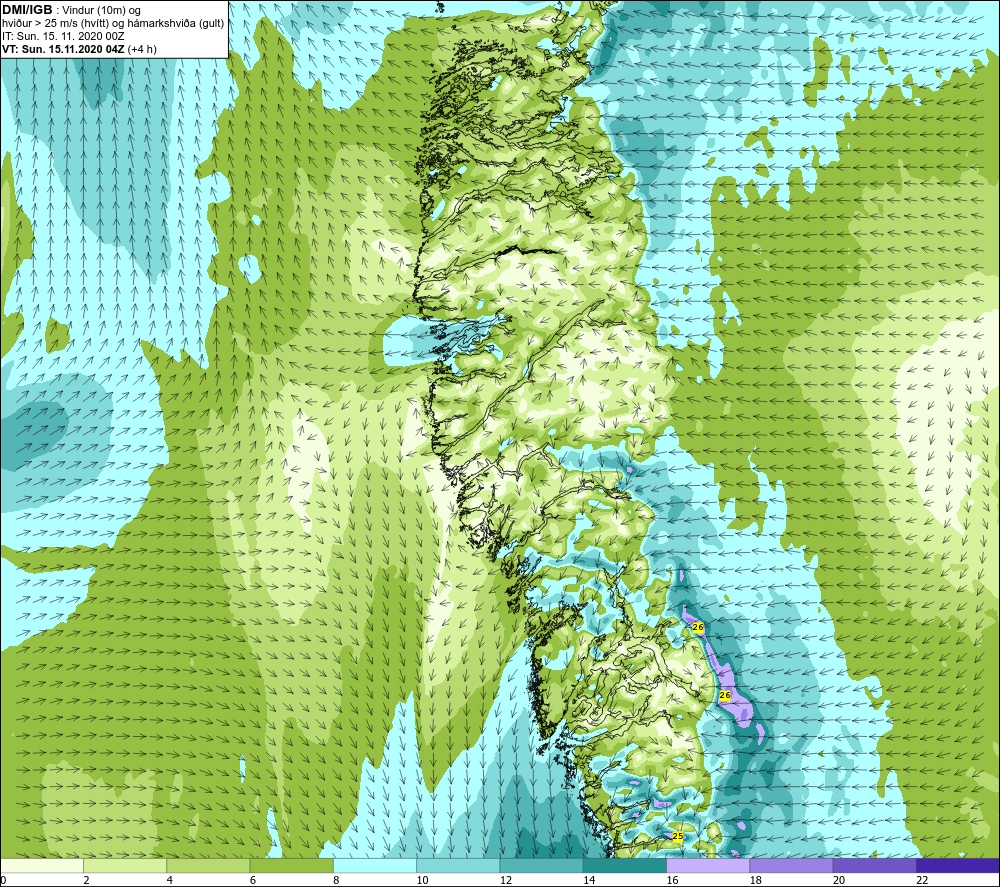Click the scale value 10
Image resolution: width=1000 pixels, height=887 pixels.
(422, 881)
